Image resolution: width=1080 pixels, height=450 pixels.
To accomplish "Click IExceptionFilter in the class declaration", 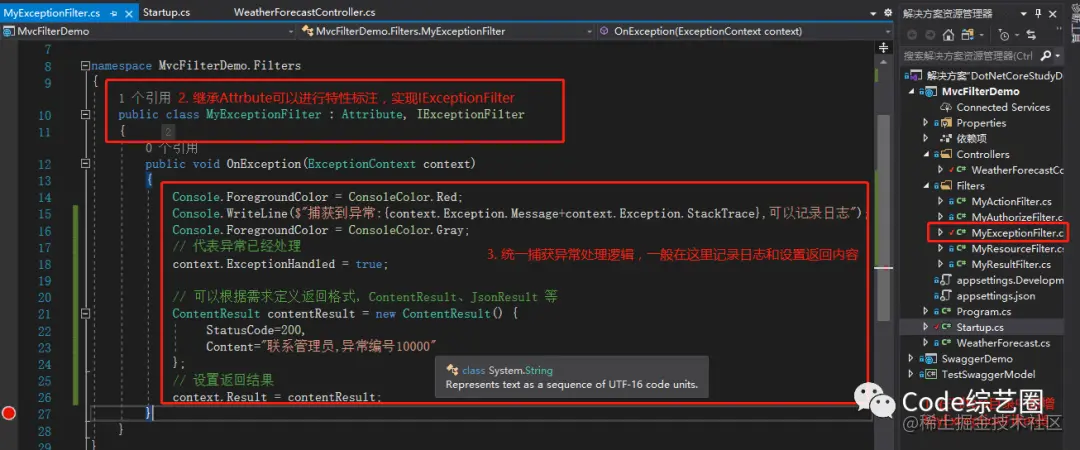I will [470, 114].
